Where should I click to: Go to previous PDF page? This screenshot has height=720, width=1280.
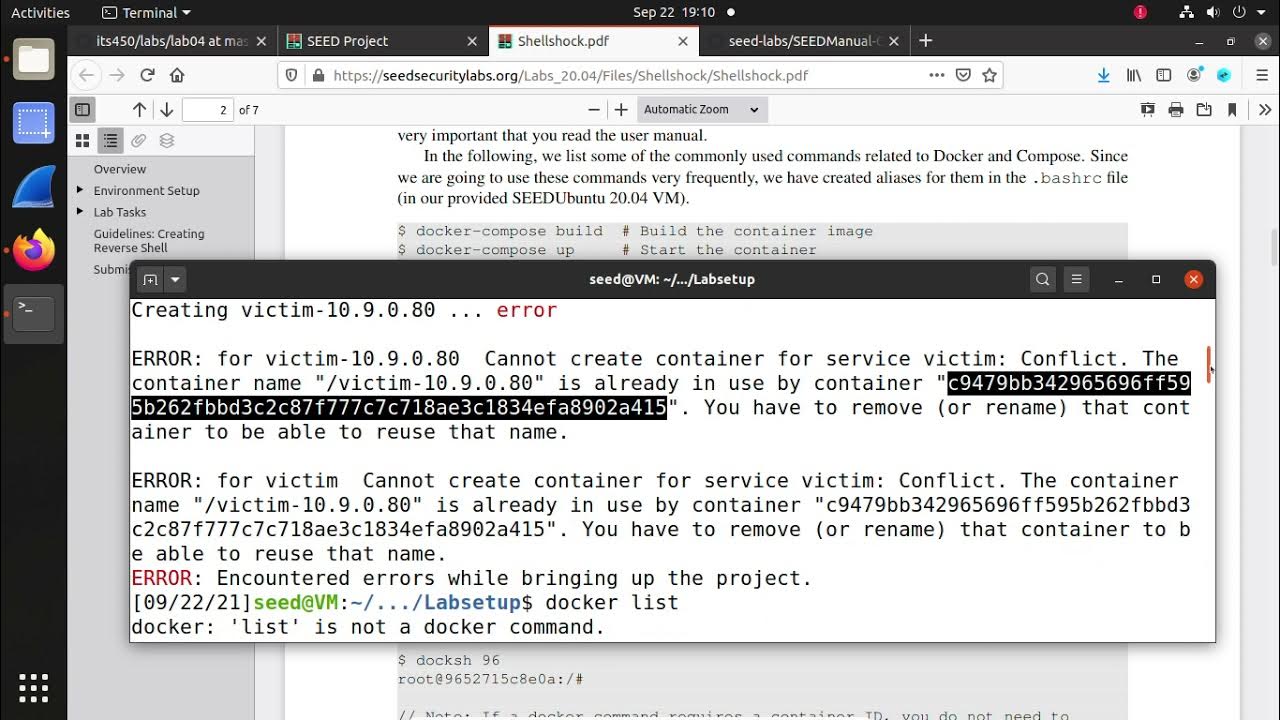139,110
